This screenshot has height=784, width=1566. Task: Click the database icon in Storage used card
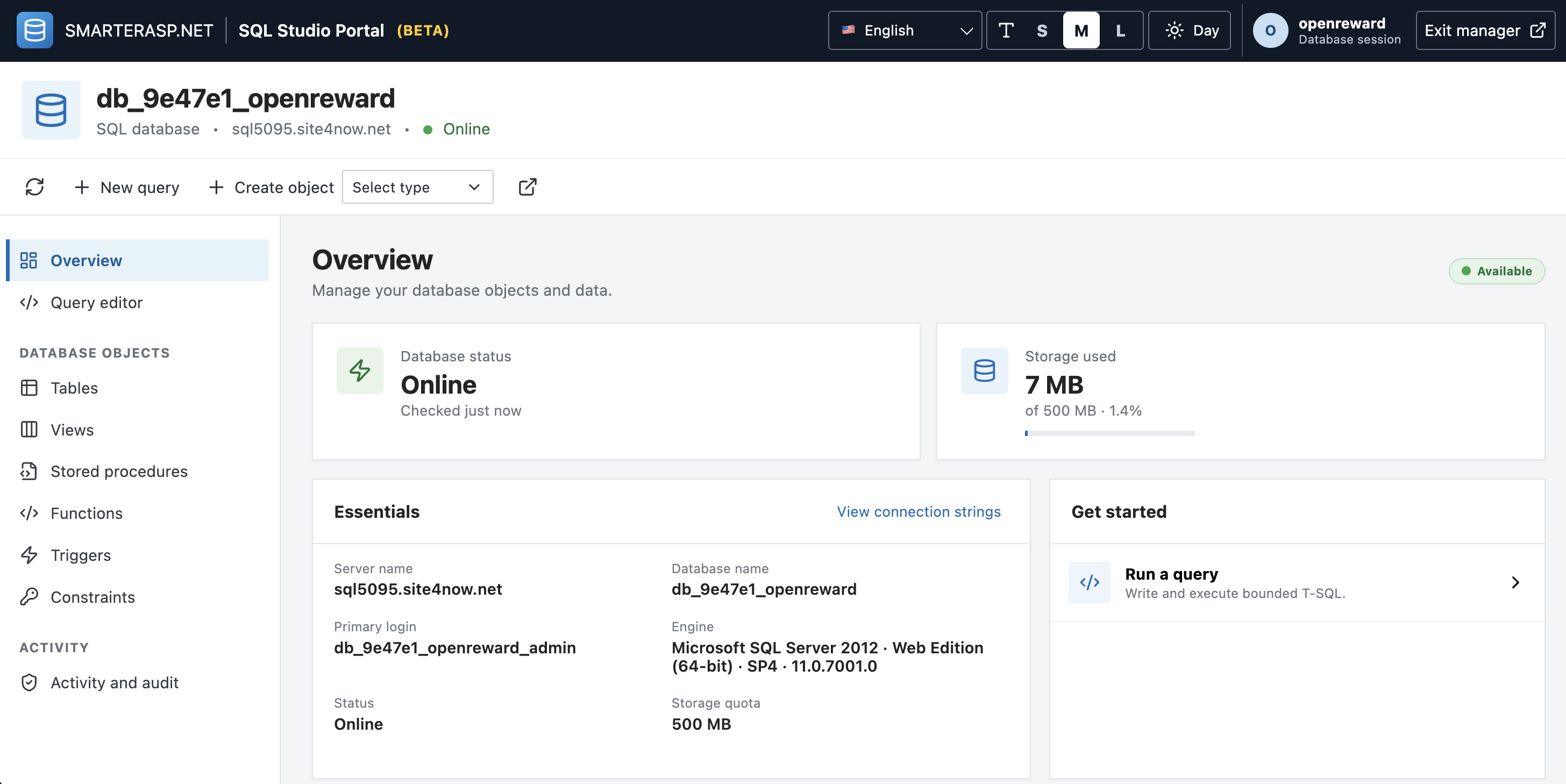coord(984,370)
